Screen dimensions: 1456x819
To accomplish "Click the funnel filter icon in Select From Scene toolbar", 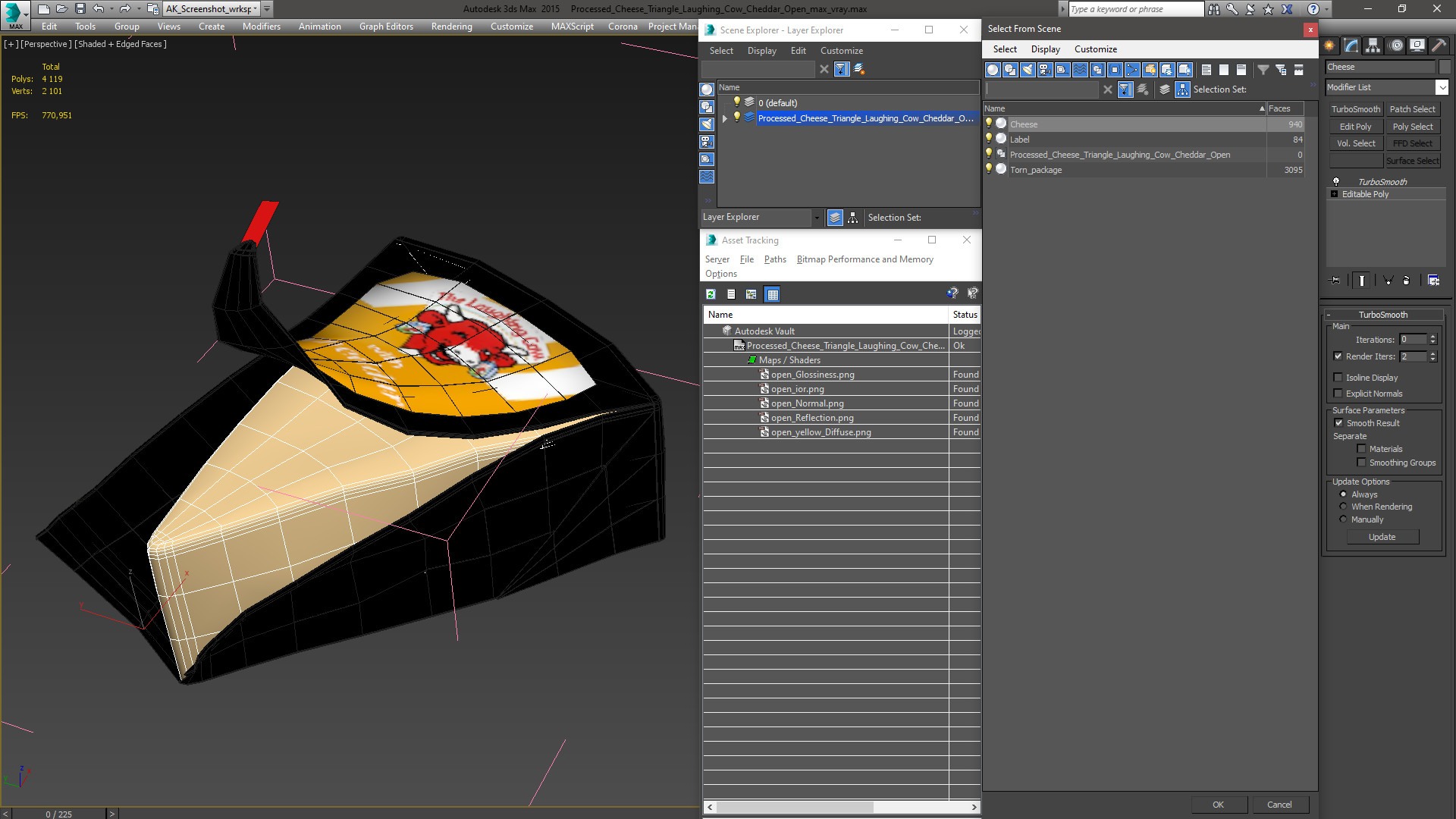I will 1263,70.
